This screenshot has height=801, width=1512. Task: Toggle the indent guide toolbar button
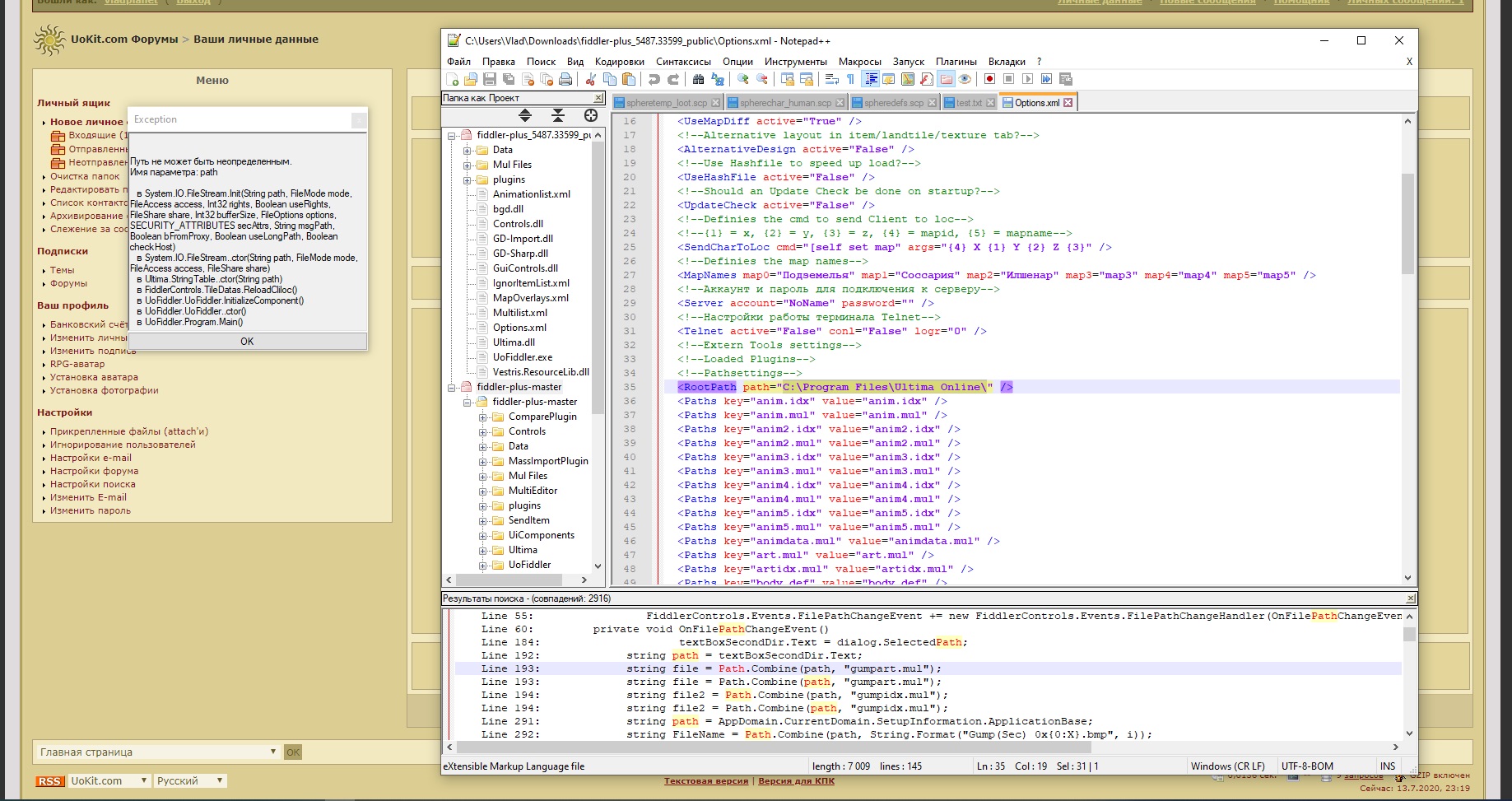point(870,79)
